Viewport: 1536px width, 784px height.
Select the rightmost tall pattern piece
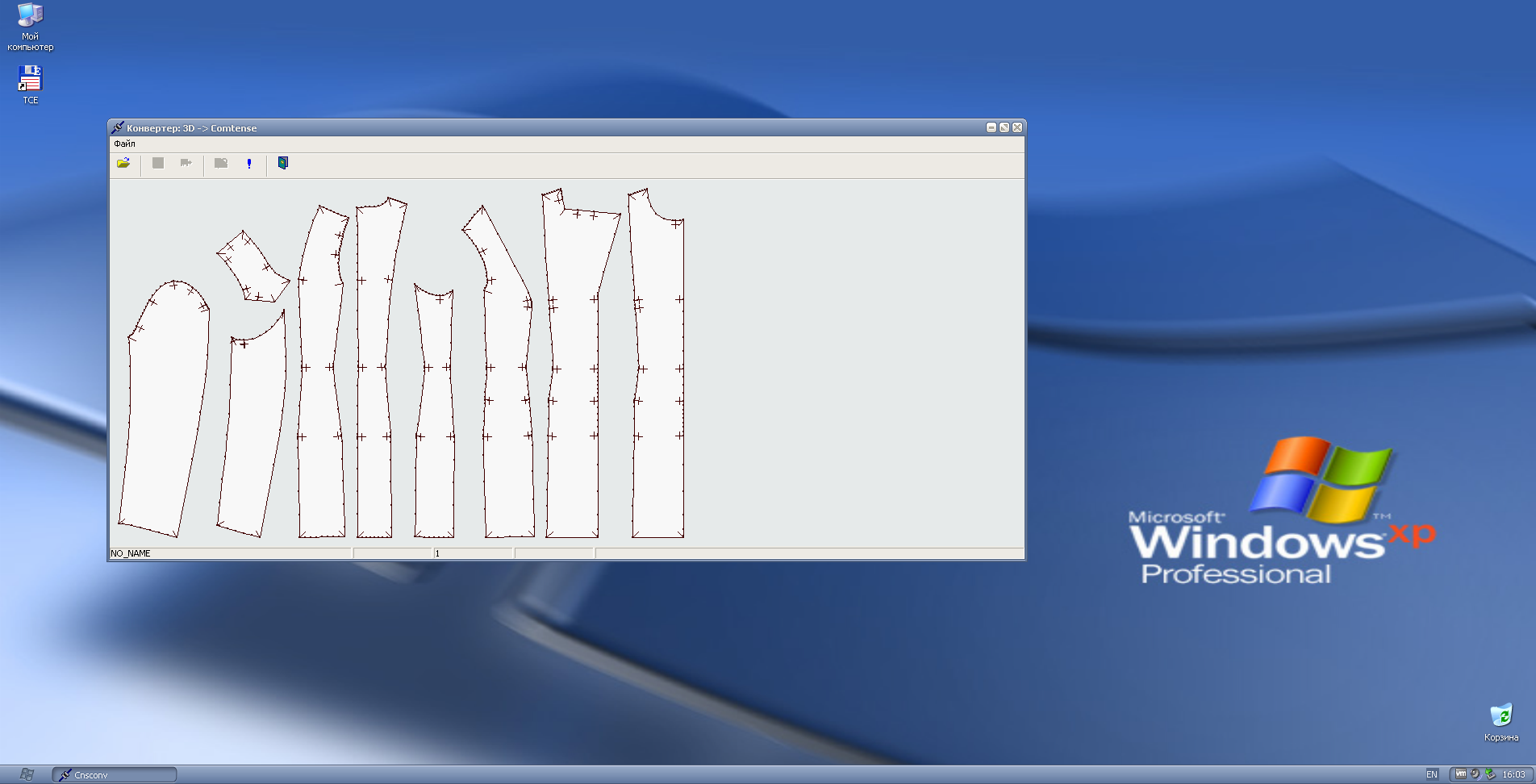657,363
